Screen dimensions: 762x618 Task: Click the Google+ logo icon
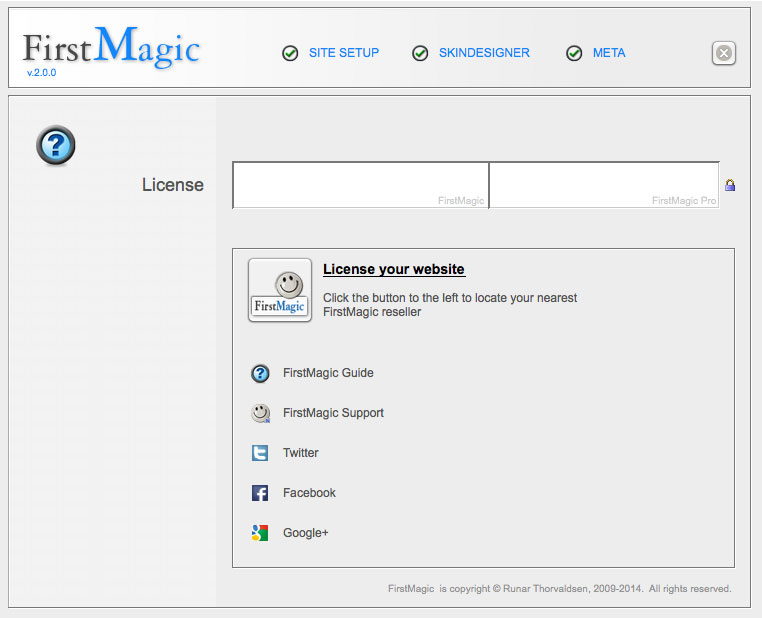pos(260,533)
